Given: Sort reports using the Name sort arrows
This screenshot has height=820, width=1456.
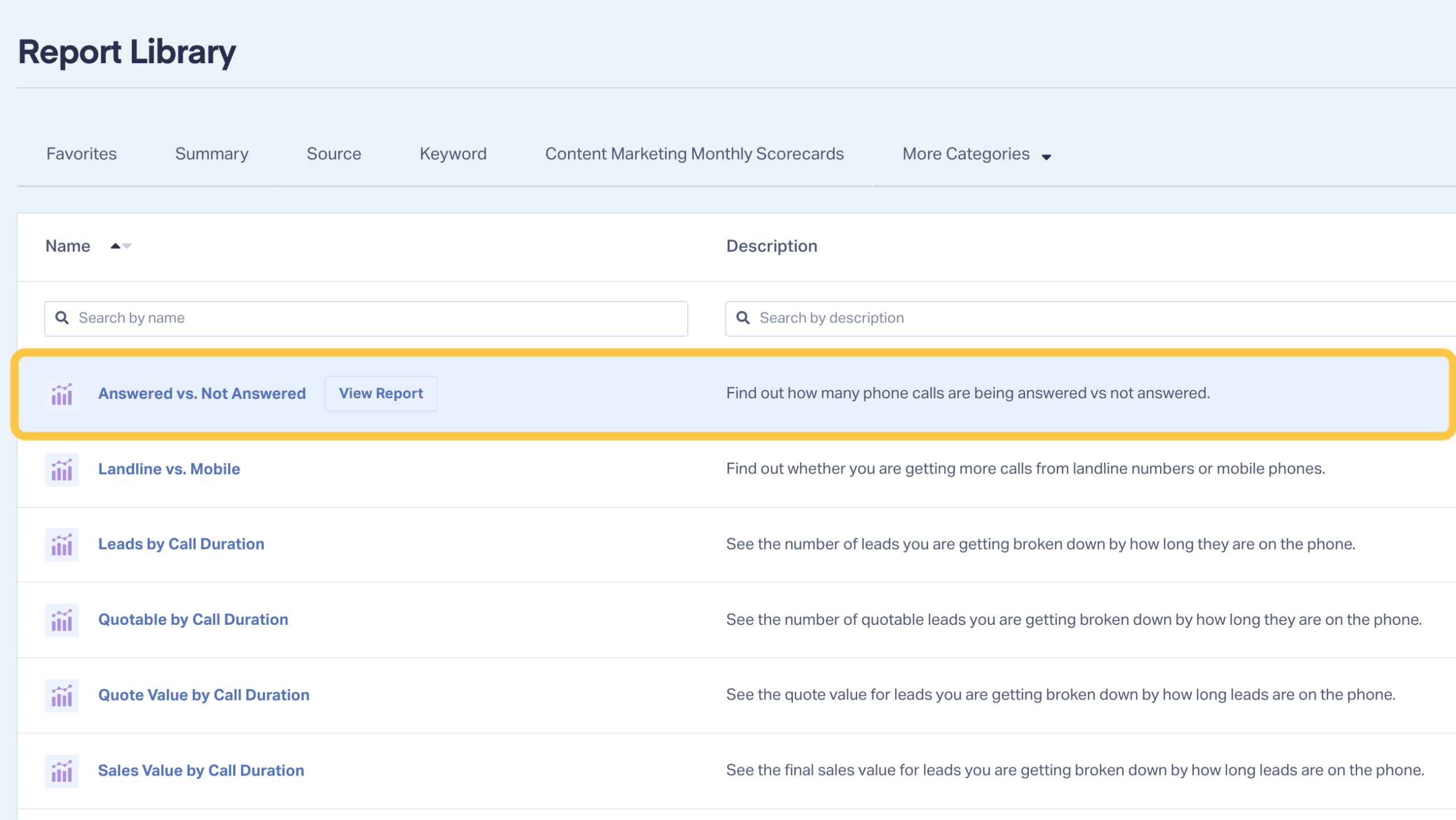Looking at the screenshot, I should [x=121, y=246].
